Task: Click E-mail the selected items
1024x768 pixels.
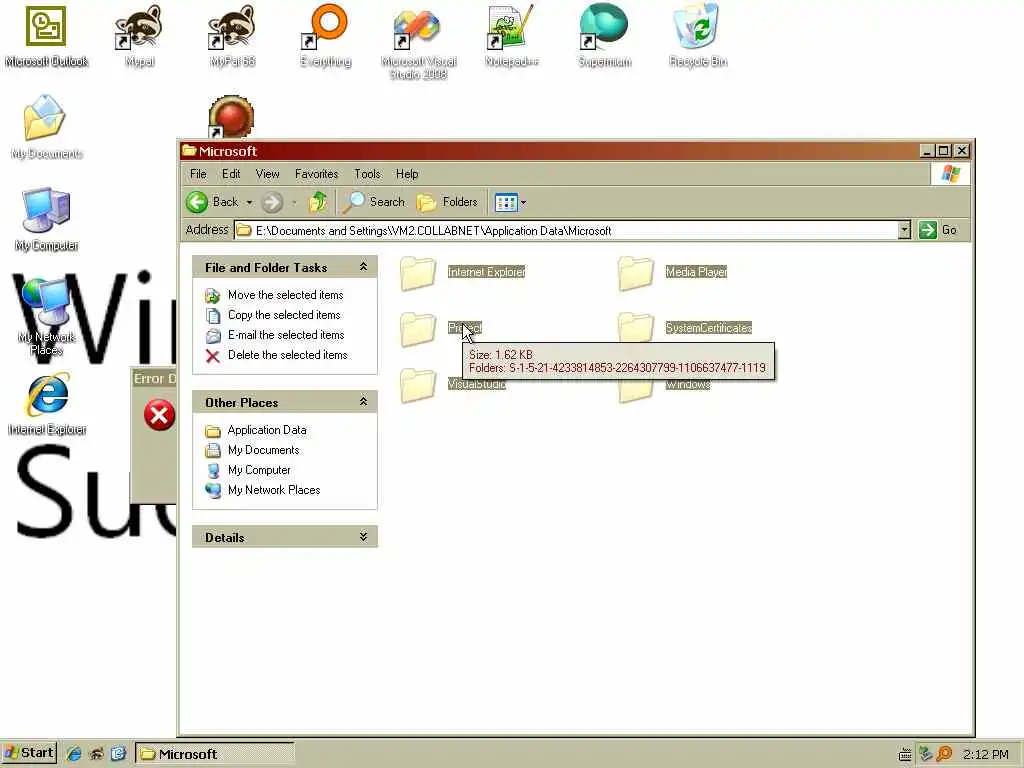Action: click(x=286, y=335)
